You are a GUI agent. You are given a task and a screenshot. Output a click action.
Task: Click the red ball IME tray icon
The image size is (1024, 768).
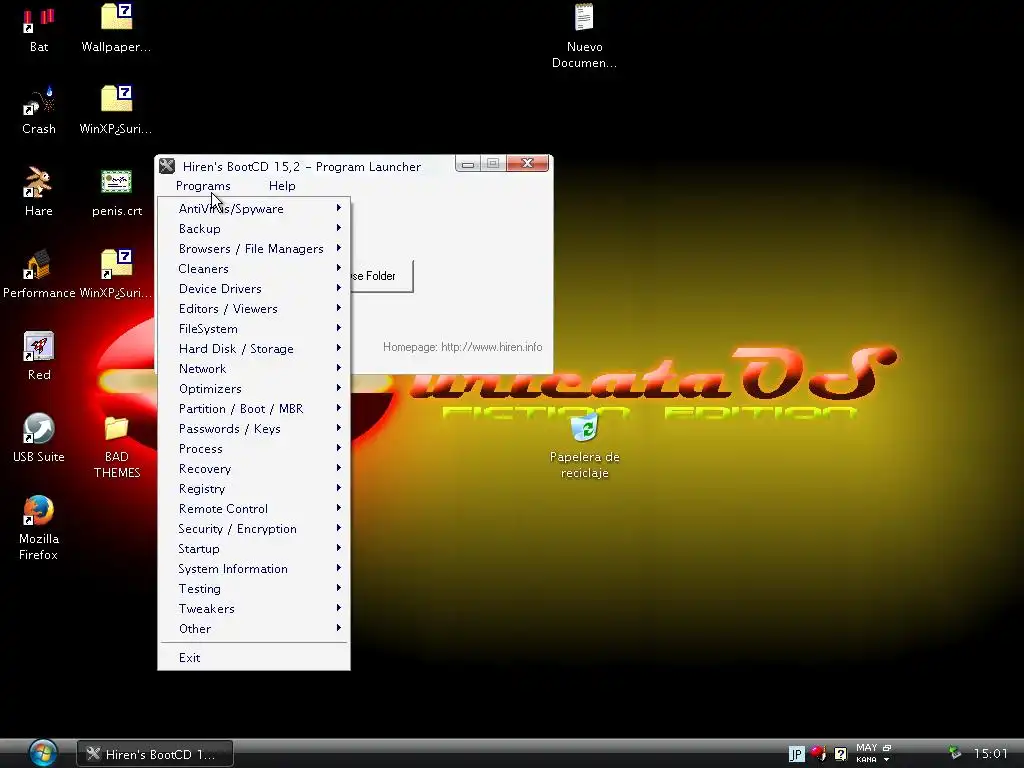click(x=818, y=753)
